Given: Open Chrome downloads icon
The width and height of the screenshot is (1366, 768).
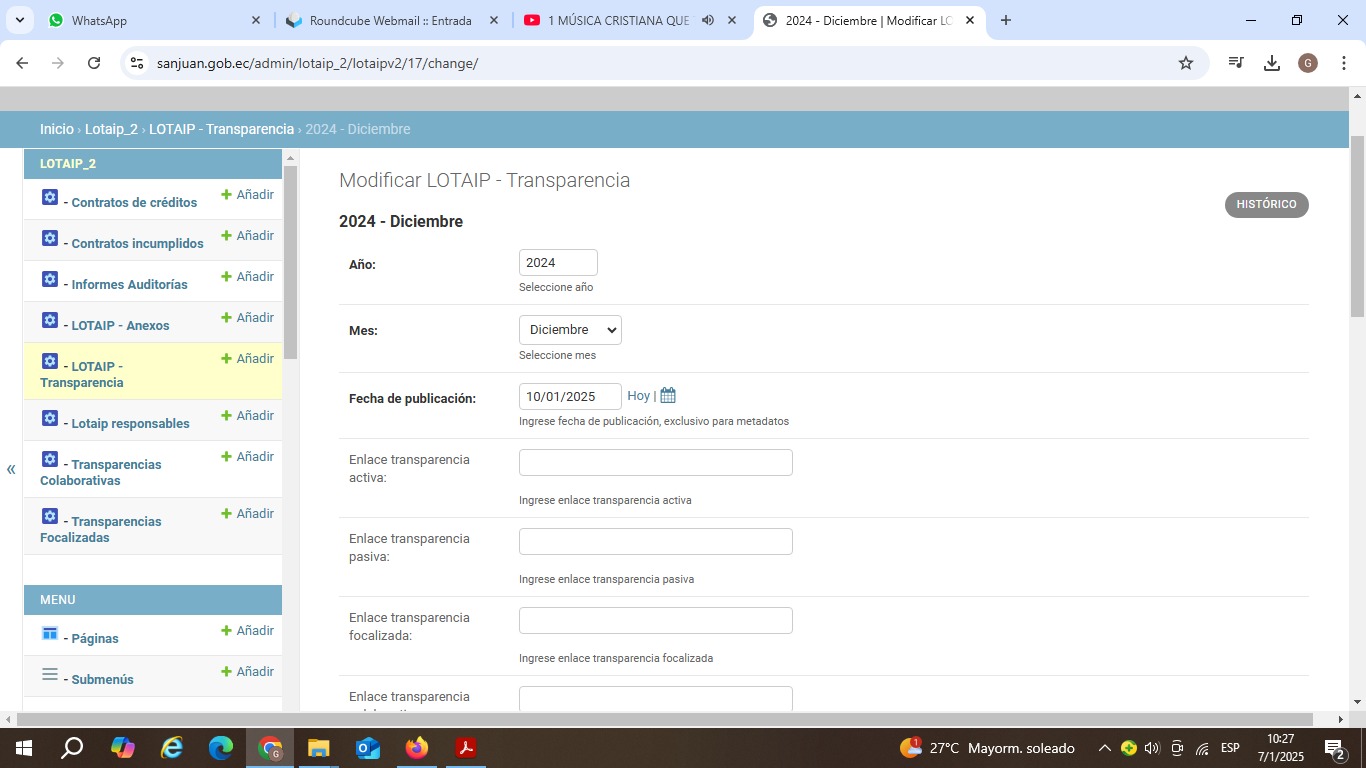Looking at the screenshot, I should 1272,63.
